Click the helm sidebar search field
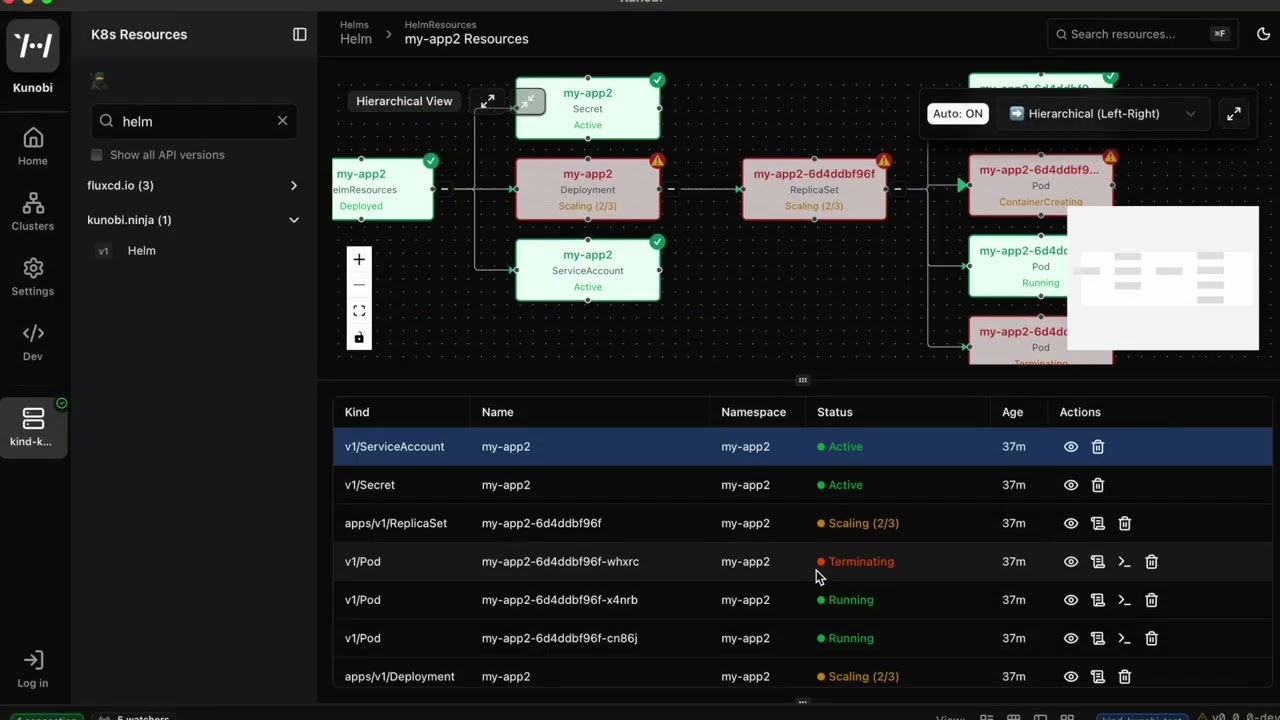Viewport: 1280px width, 720px height. pos(194,121)
